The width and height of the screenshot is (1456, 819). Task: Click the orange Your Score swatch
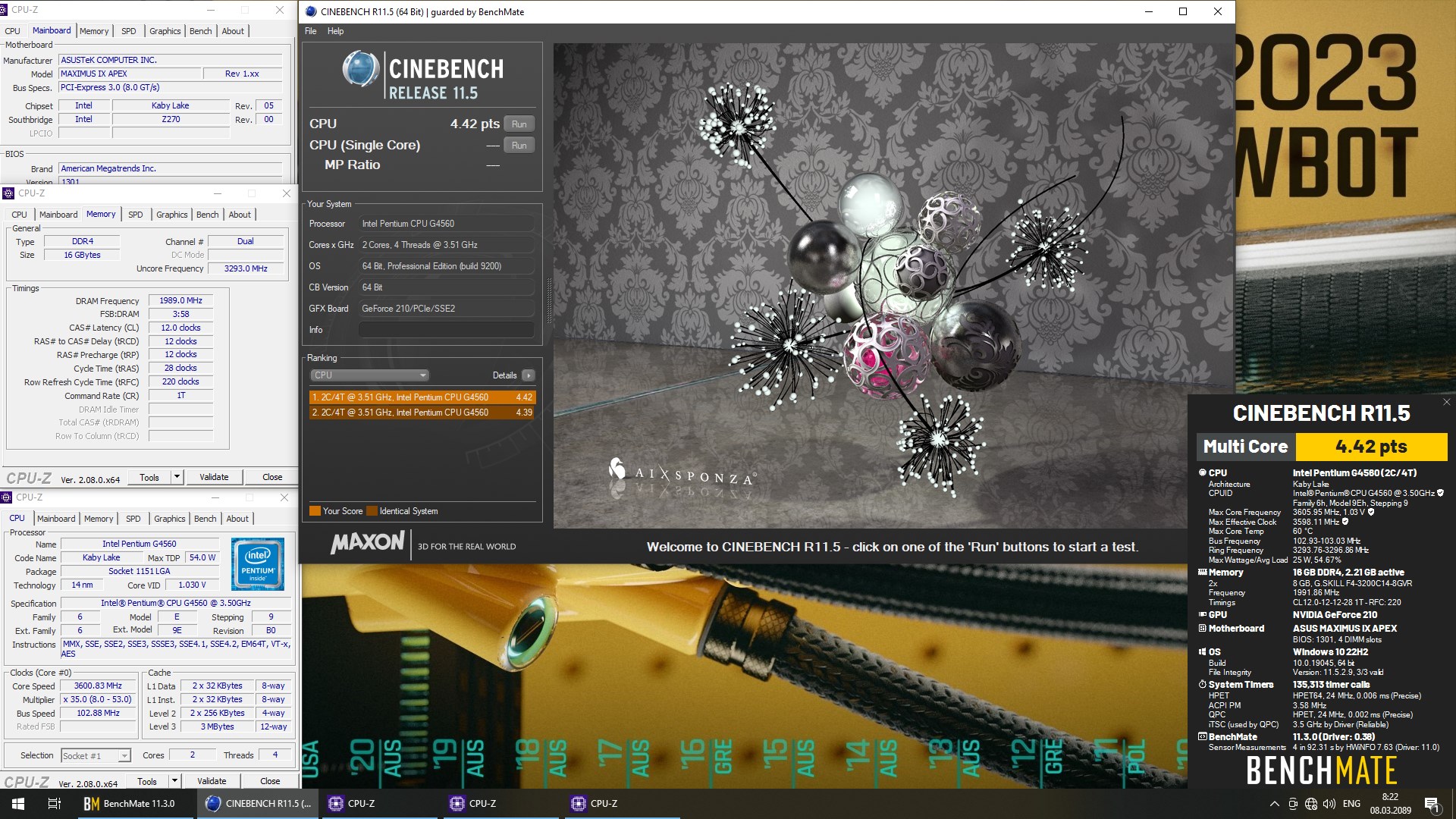click(315, 511)
